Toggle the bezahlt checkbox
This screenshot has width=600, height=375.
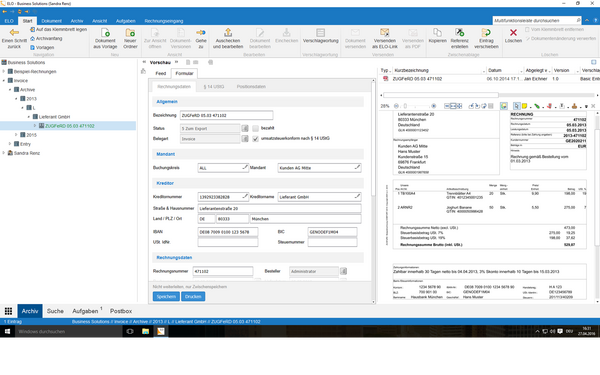point(255,128)
